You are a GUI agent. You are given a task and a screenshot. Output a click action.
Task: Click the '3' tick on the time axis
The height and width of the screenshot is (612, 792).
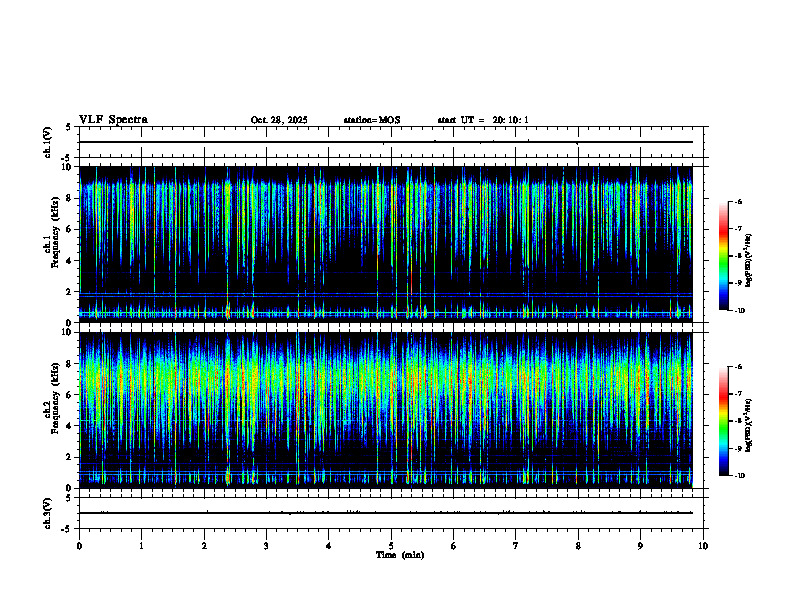point(266,546)
